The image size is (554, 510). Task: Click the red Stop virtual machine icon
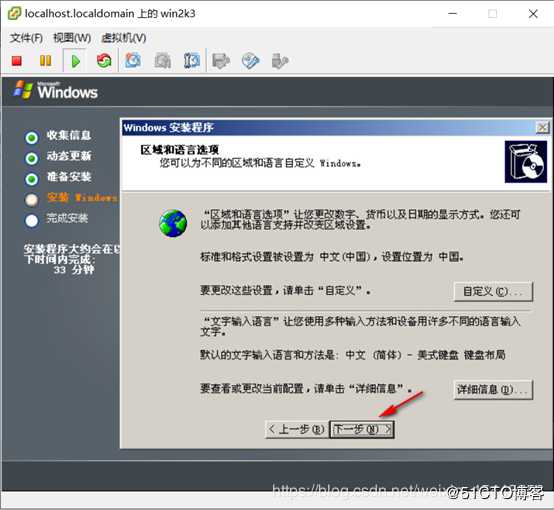coord(17,61)
